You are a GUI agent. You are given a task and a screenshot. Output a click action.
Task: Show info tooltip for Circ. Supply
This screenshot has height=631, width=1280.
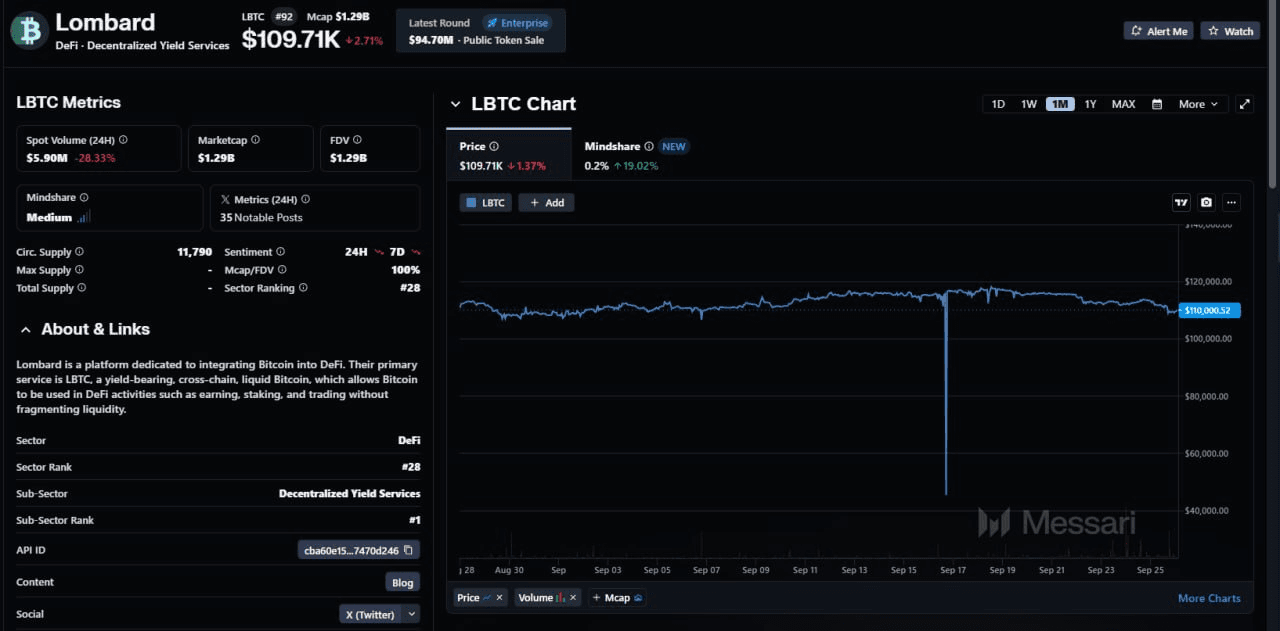point(79,252)
